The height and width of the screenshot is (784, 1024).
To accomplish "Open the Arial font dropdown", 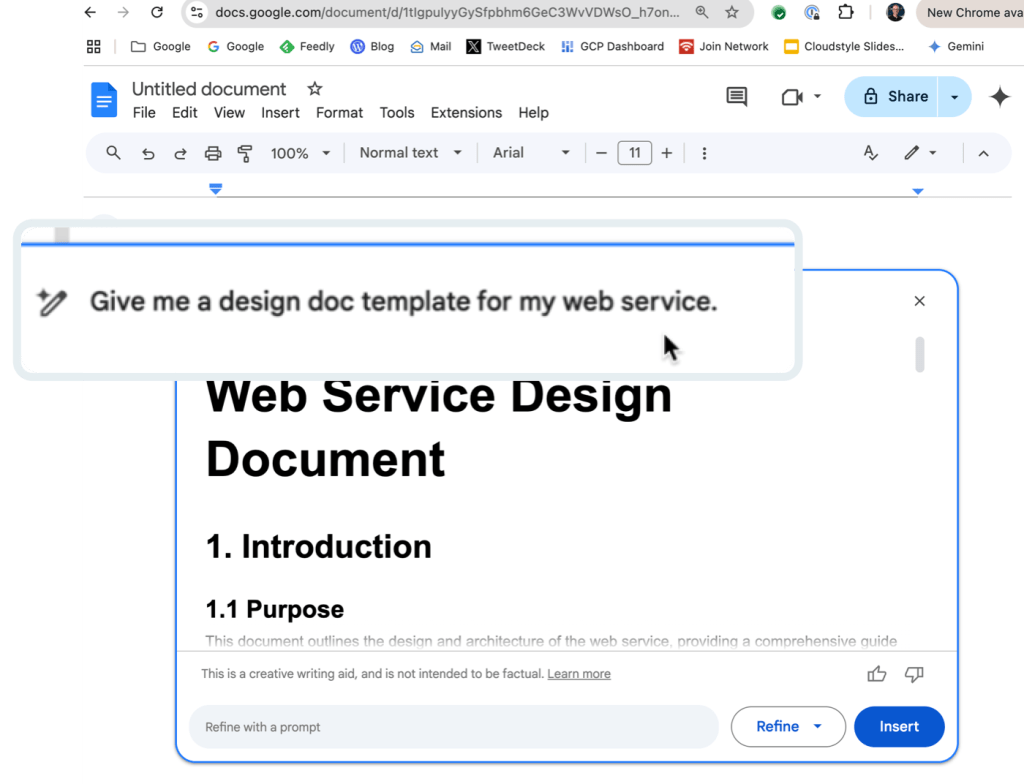I will (531, 153).
